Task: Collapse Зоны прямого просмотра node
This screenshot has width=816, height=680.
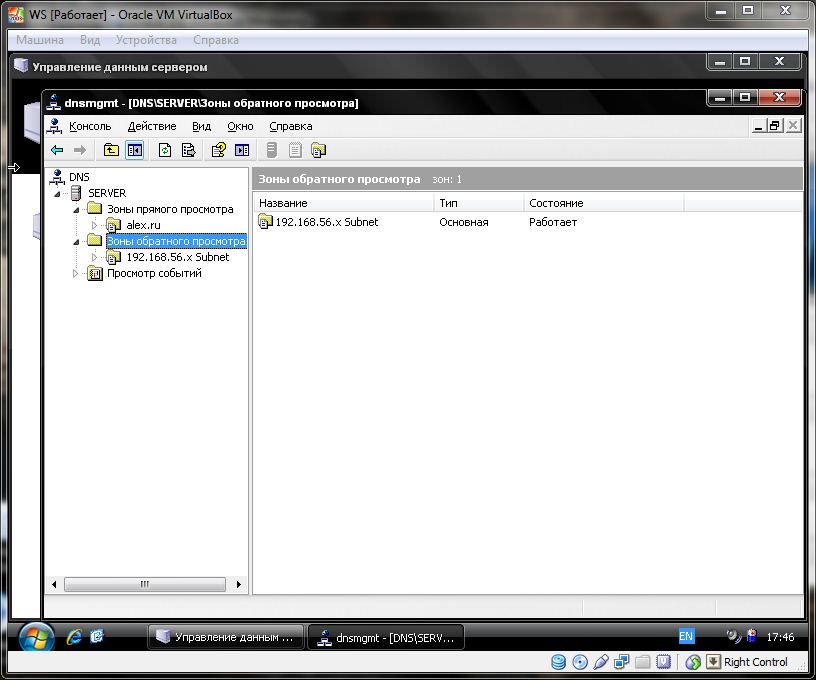Action: 76,210
